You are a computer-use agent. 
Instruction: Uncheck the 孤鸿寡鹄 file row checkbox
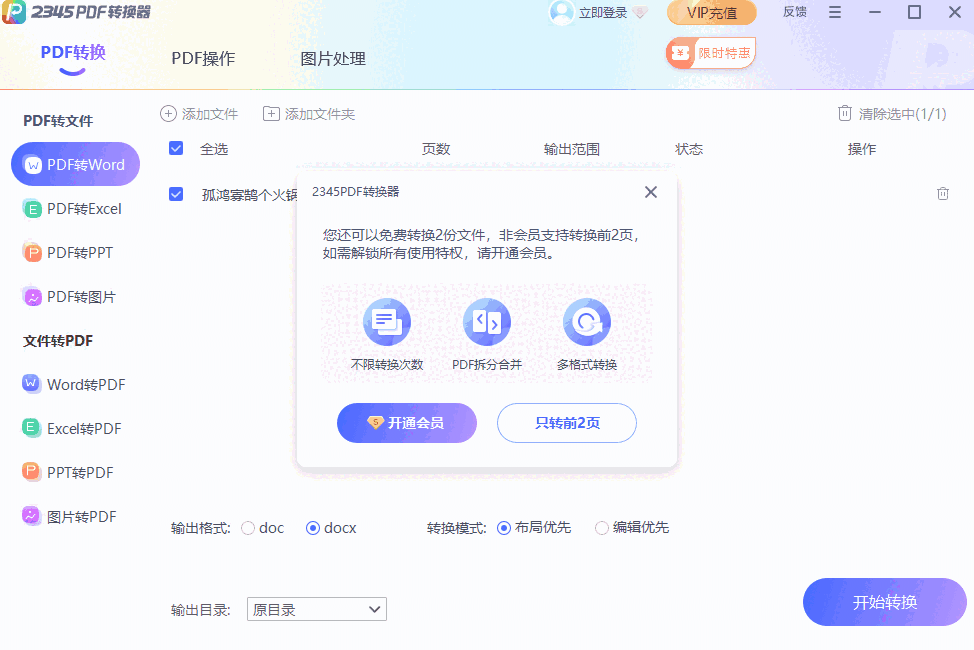point(176,194)
